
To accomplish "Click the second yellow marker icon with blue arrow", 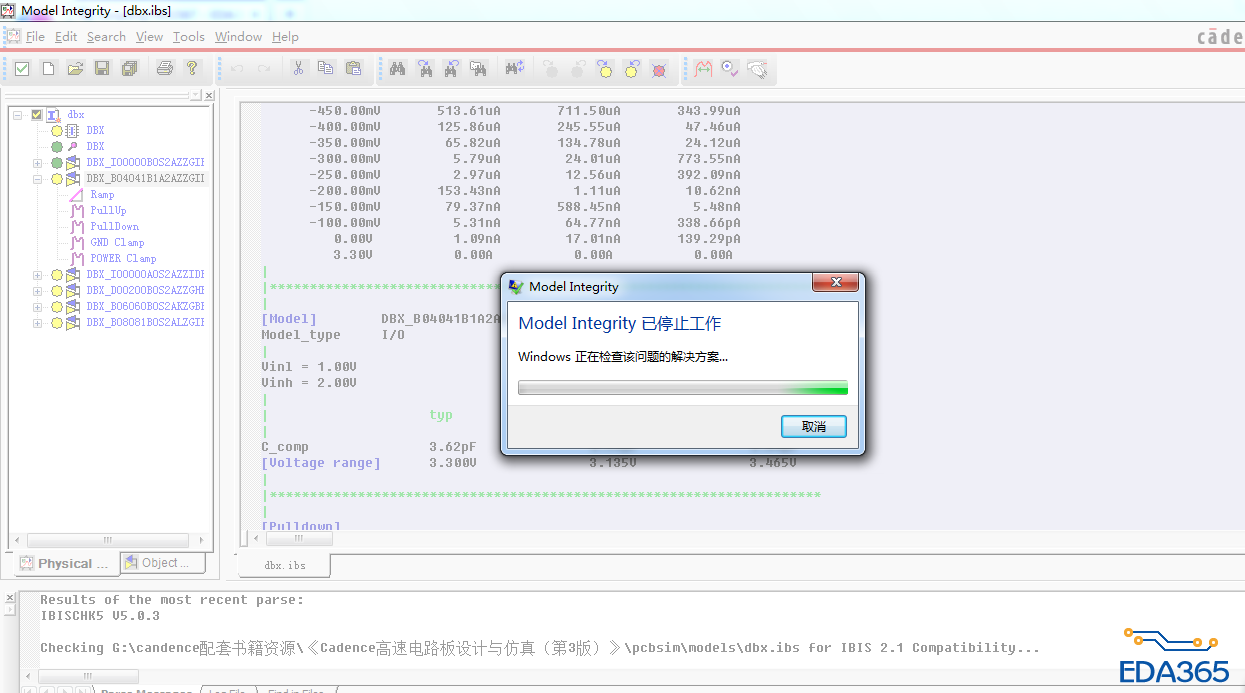I will tap(631, 69).
